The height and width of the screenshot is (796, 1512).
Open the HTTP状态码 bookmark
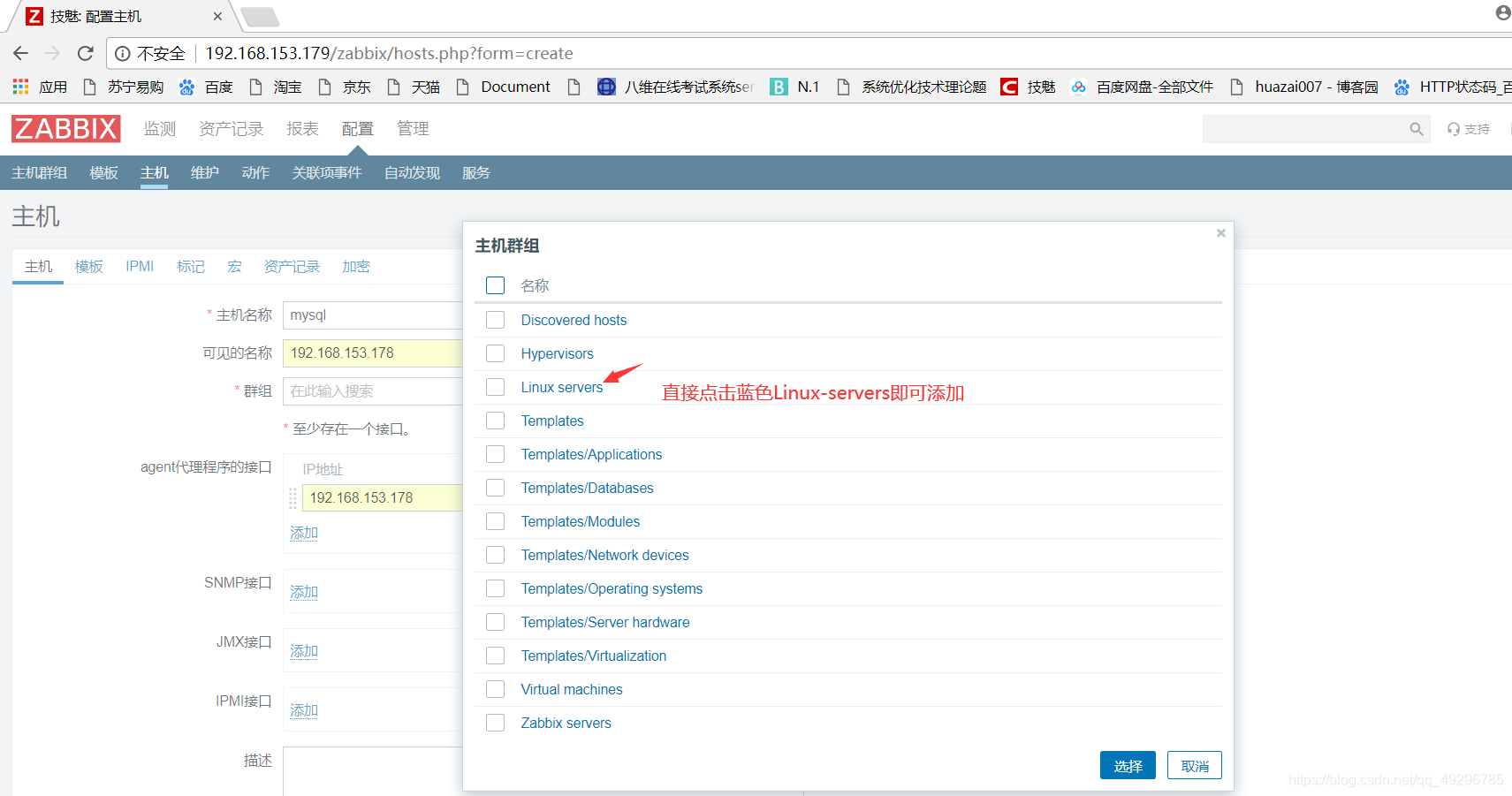coord(1453,87)
